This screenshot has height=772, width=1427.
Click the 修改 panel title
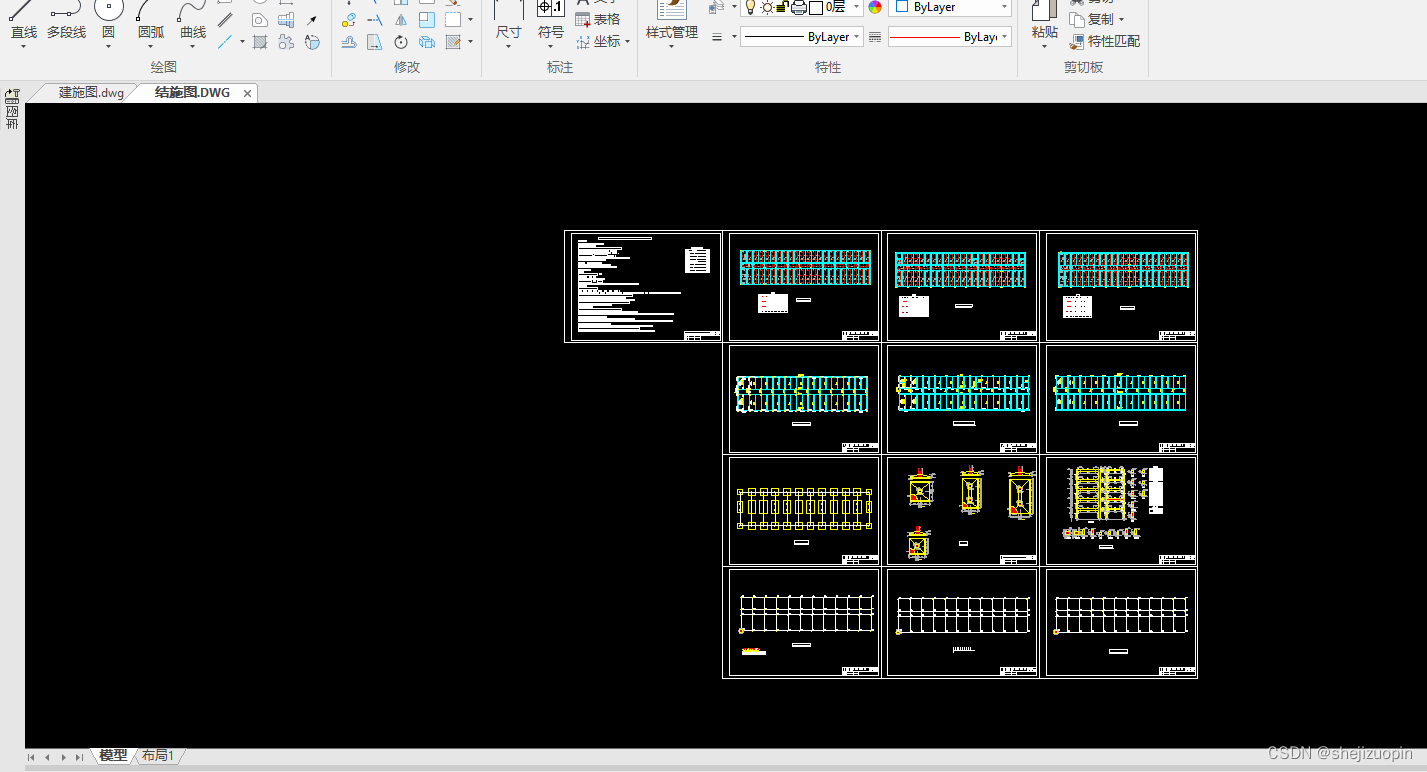(x=407, y=67)
